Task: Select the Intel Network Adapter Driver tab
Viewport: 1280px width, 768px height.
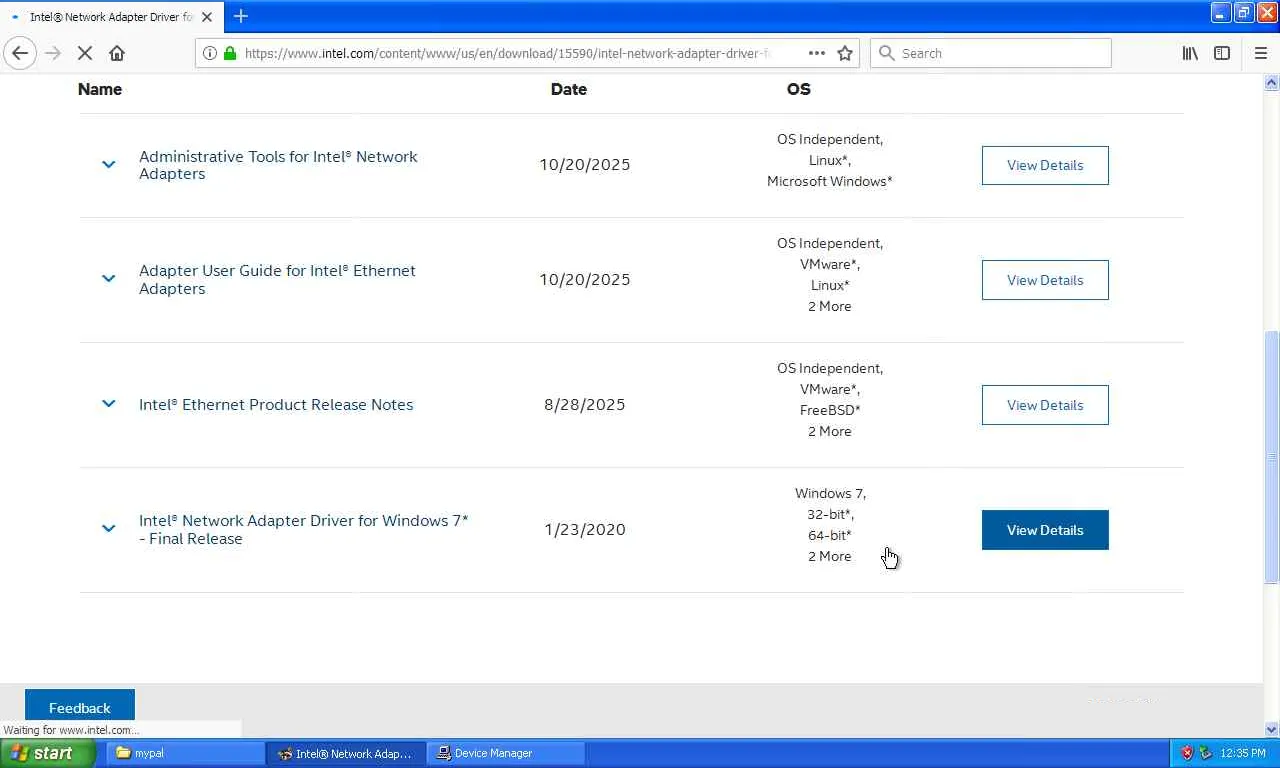Action: point(112,17)
